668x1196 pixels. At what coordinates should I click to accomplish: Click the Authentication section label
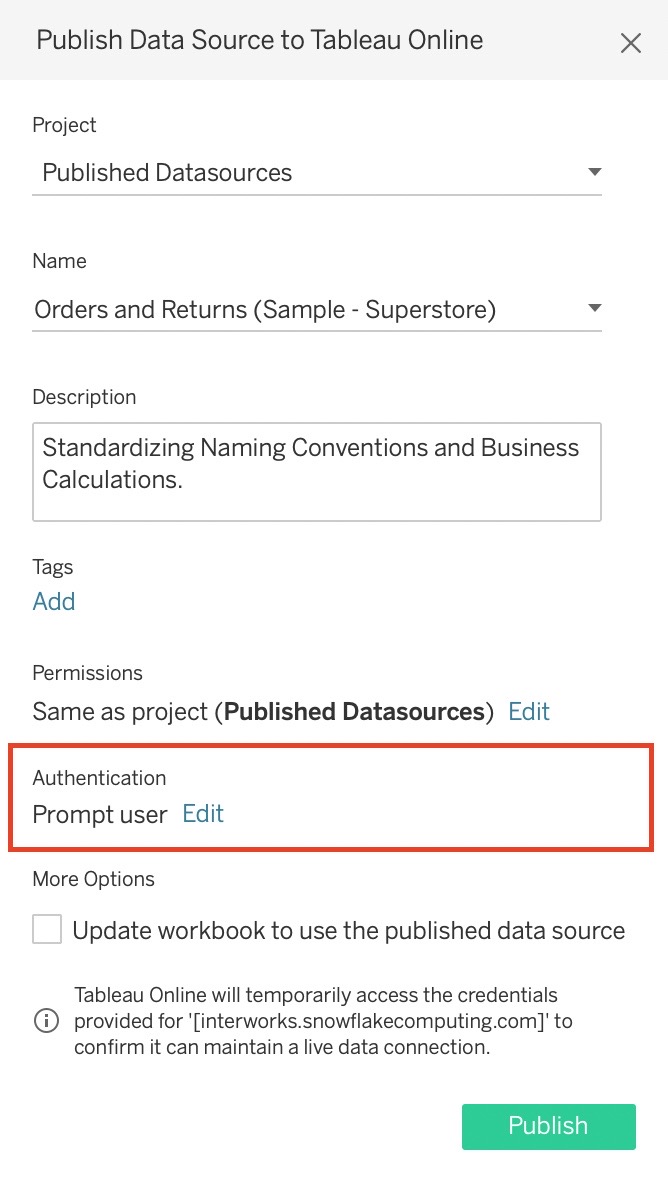(x=99, y=778)
